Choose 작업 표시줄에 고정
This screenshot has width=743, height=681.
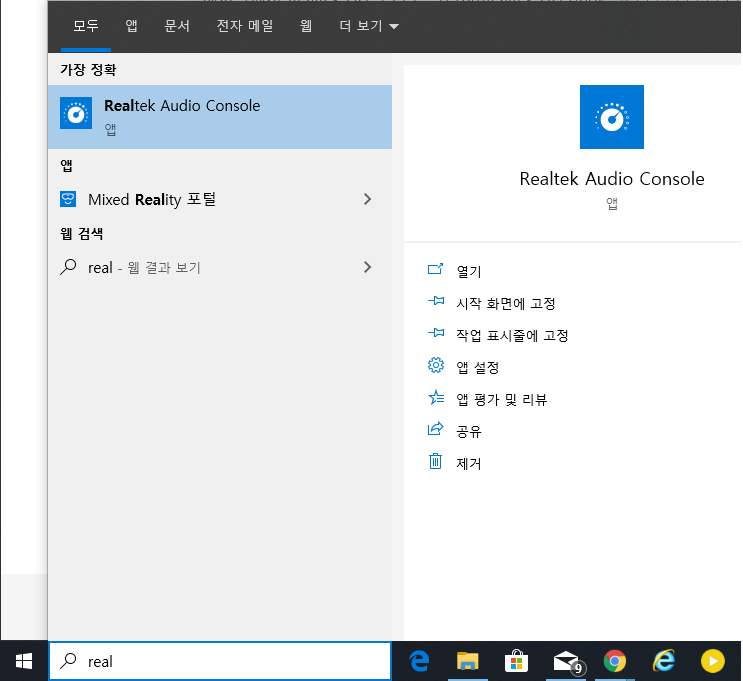pos(512,336)
